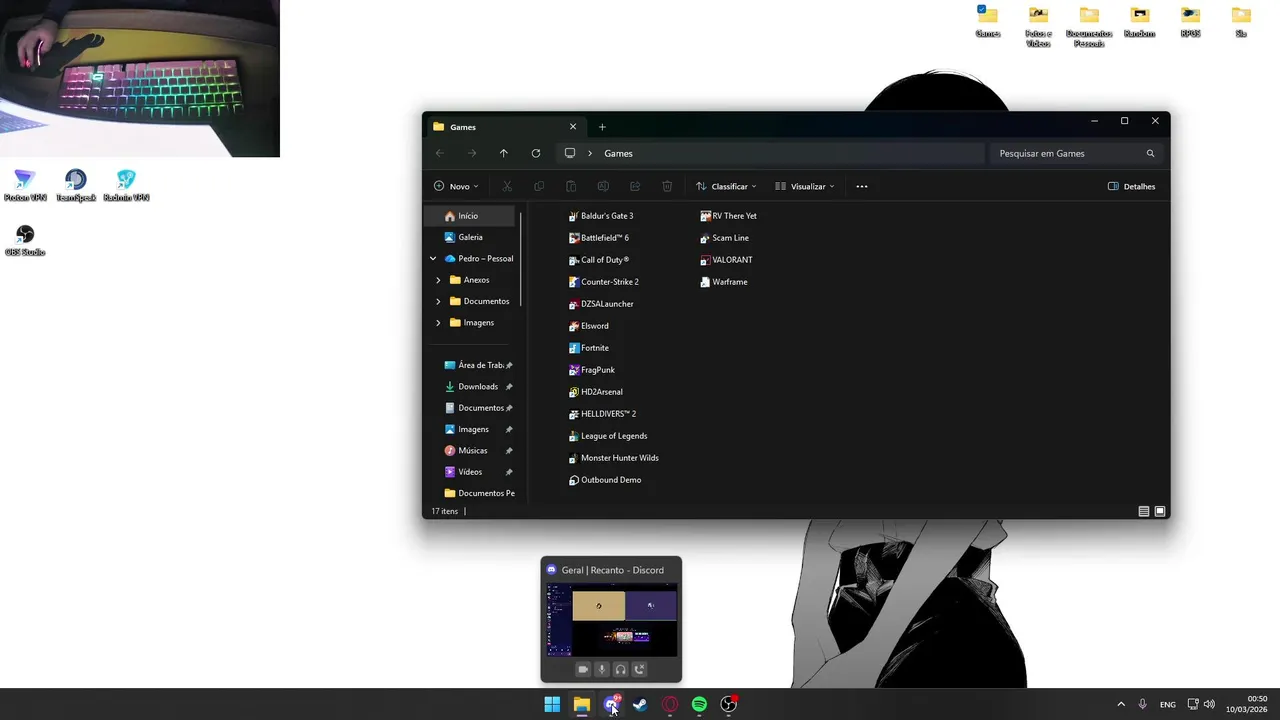This screenshot has height=720, width=1280.
Task: Open Steam from the taskbar
Action: (640, 704)
